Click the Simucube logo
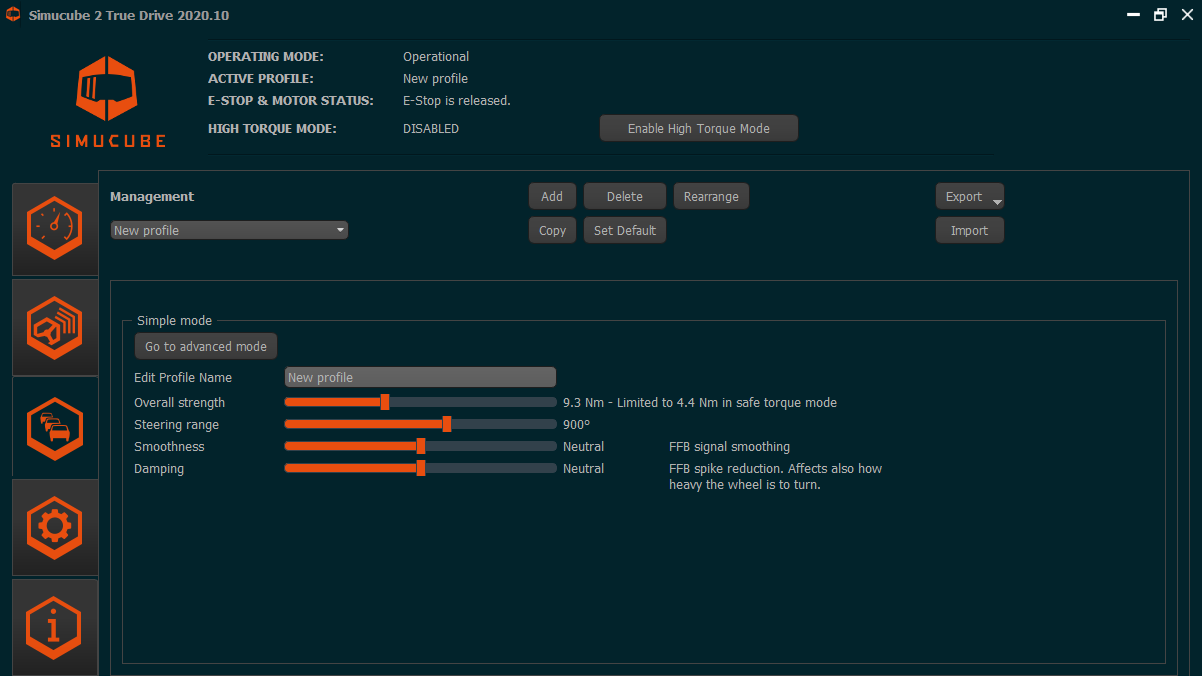 107,101
